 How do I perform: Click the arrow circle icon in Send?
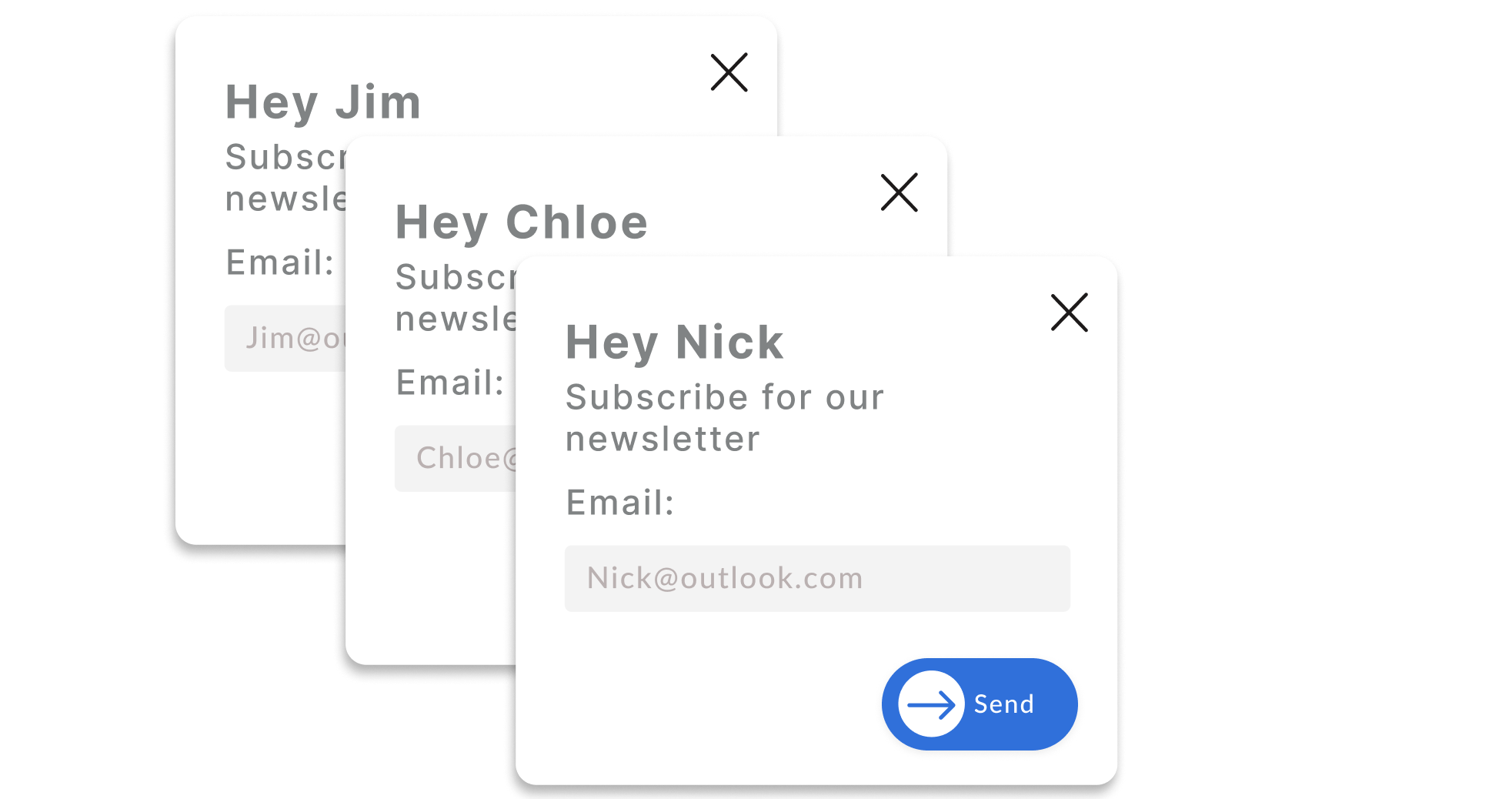pos(931,704)
